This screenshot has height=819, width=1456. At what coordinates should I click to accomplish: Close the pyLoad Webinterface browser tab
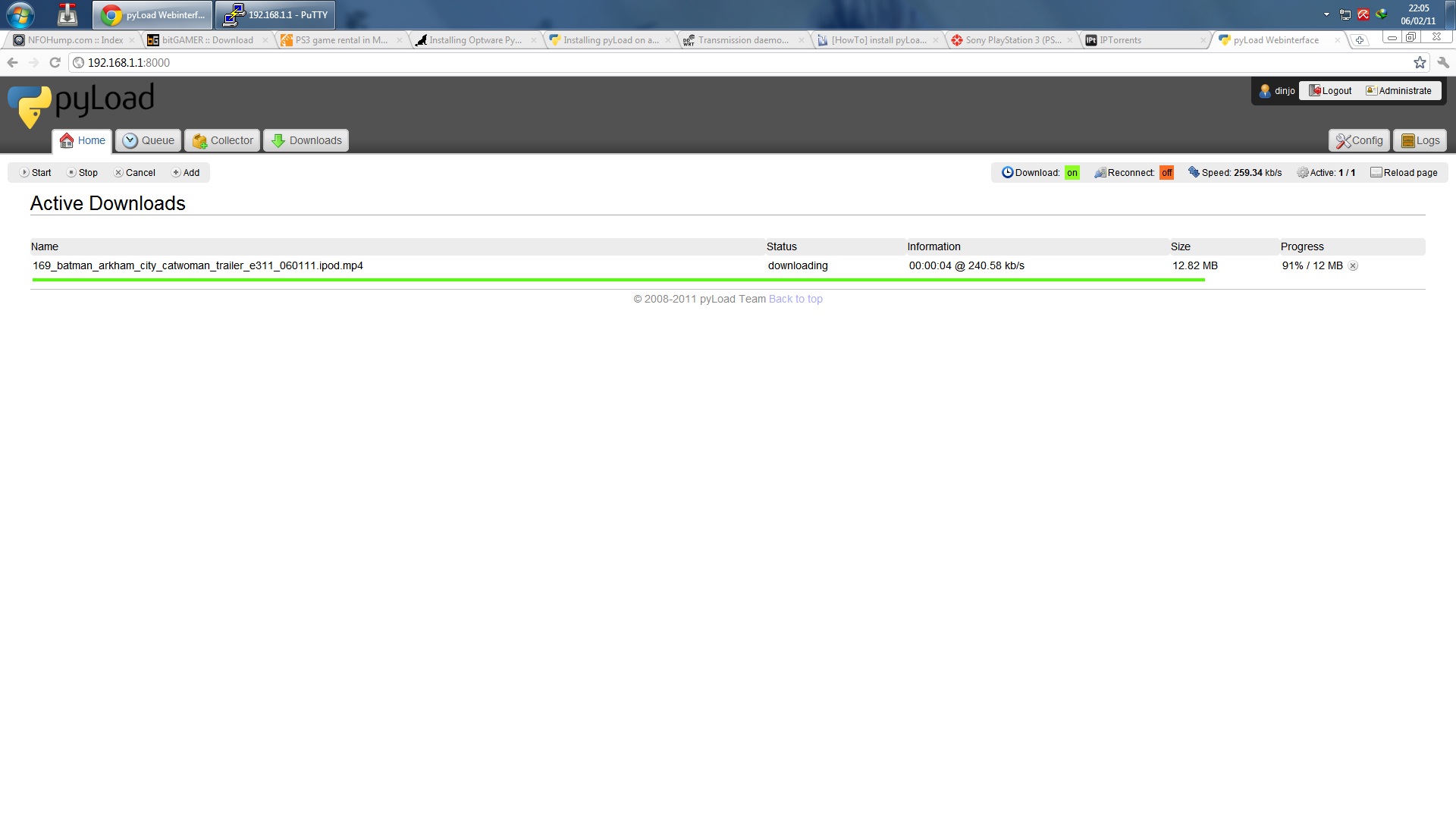point(1338,40)
